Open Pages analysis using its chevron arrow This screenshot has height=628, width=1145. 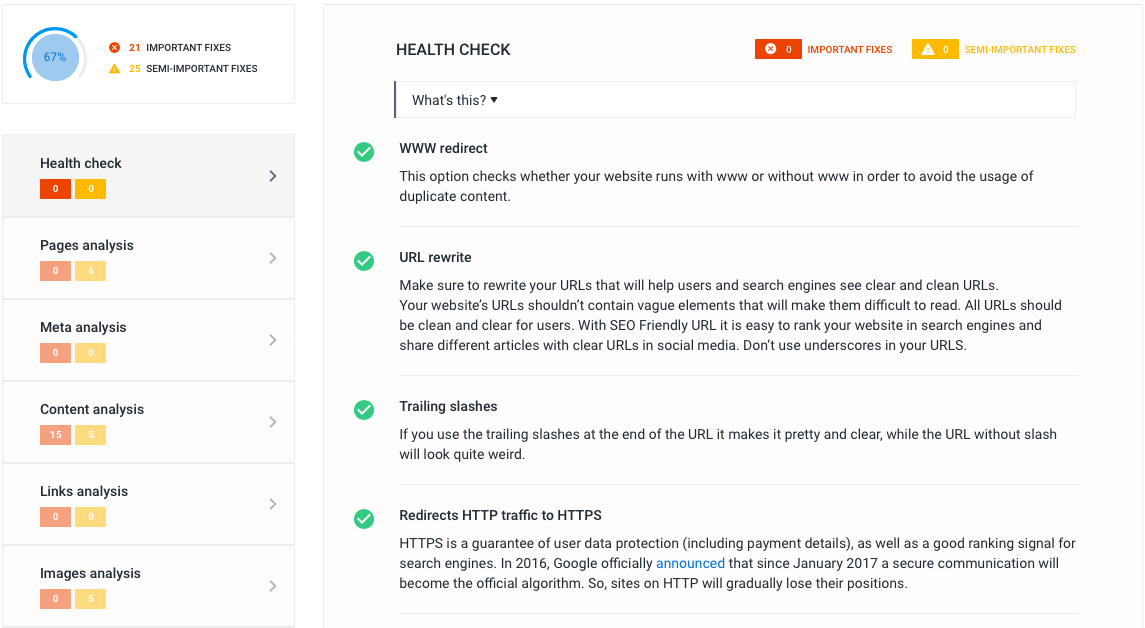(273, 258)
